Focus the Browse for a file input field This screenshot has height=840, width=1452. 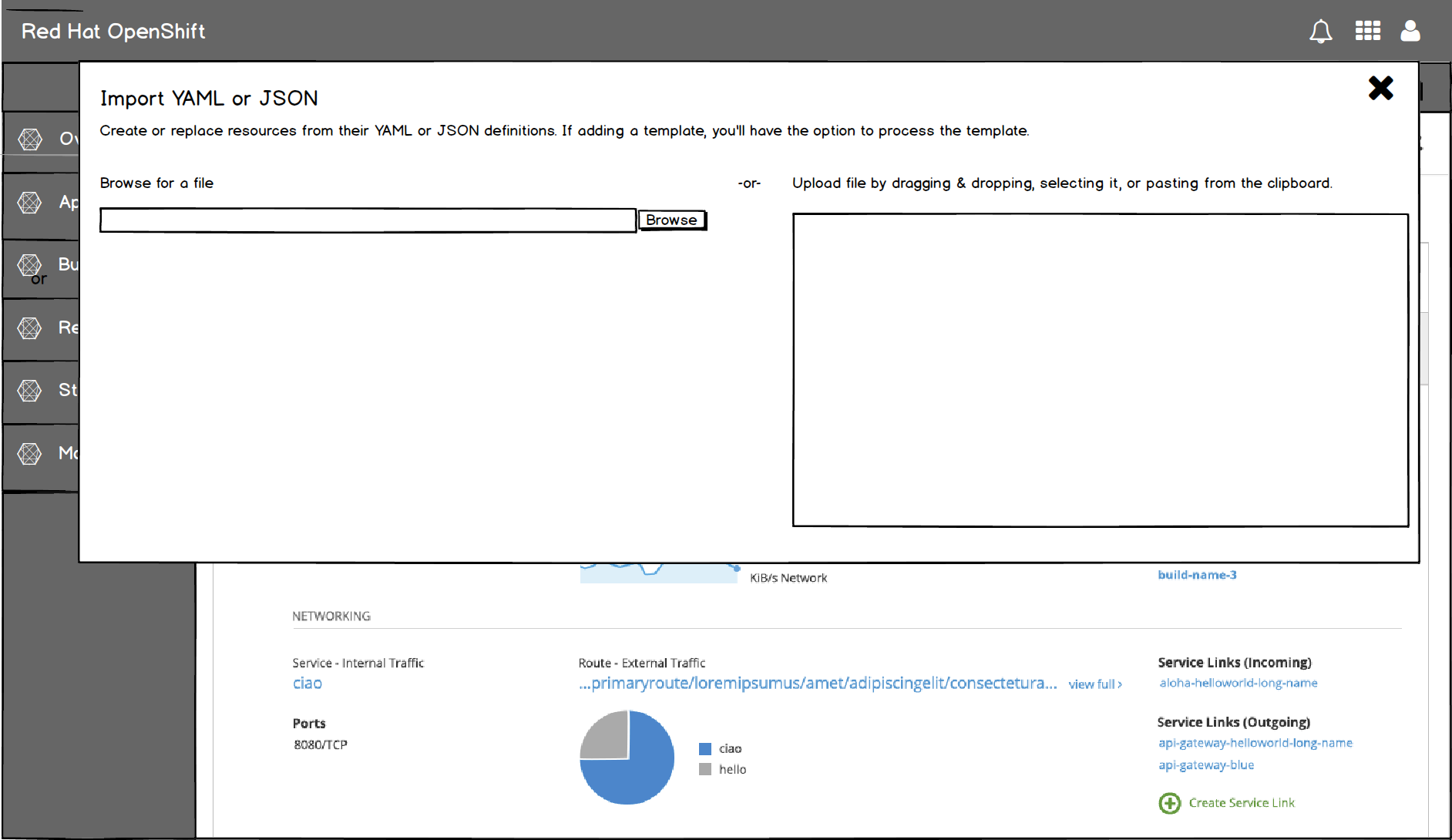click(368, 220)
